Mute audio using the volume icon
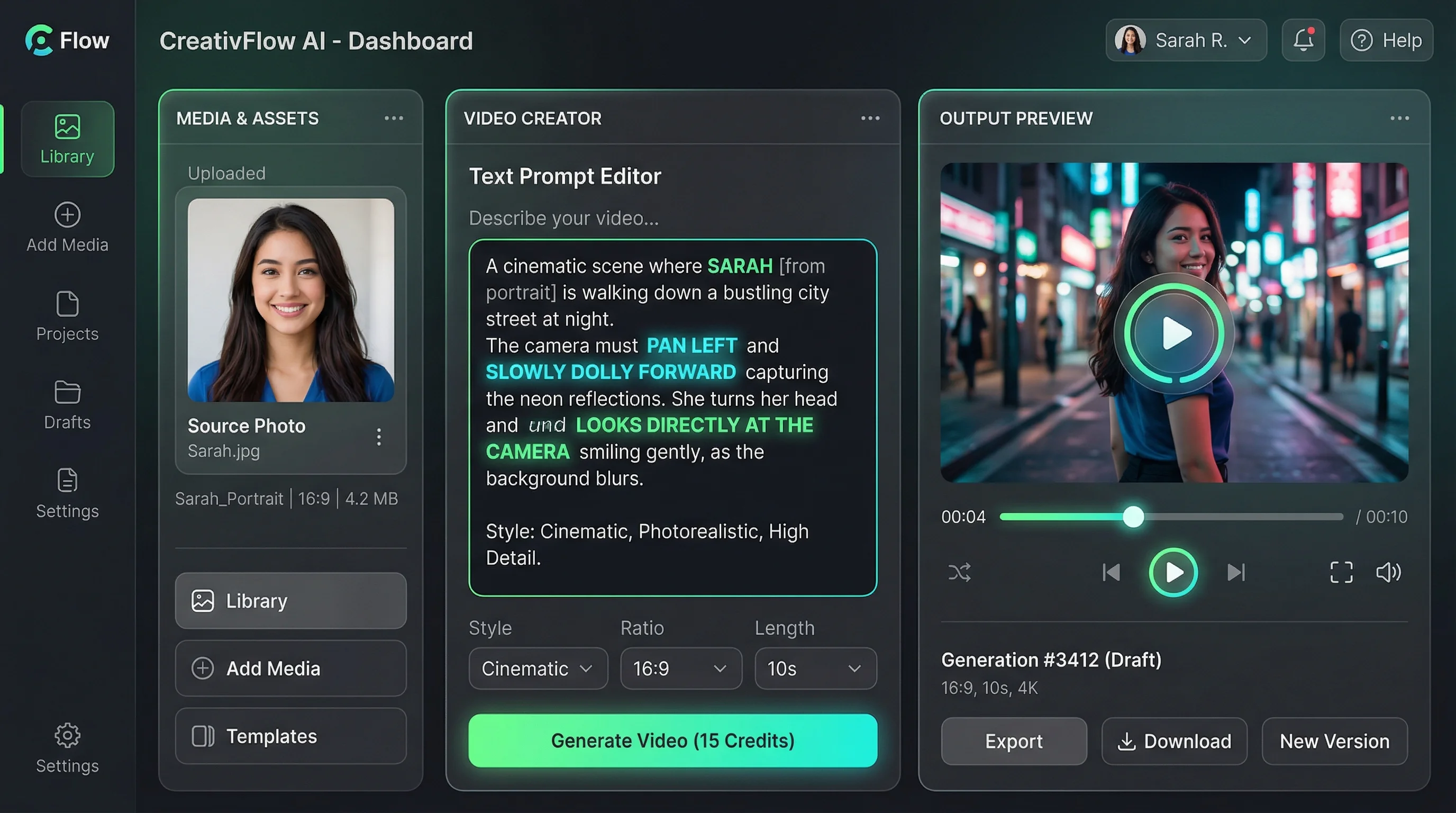Viewport: 1456px width, 813px height. (x=1389, y=572)
